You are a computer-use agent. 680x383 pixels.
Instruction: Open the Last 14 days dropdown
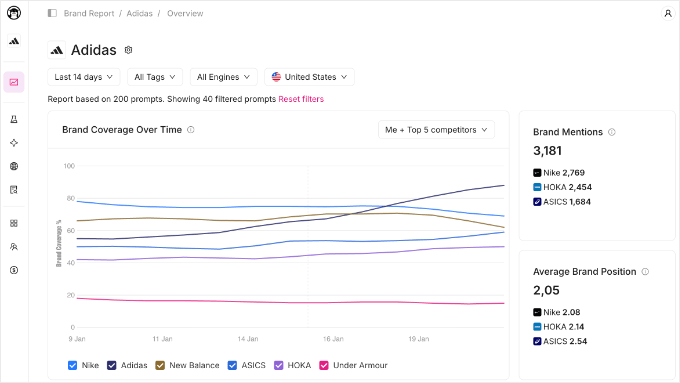(84, 77)
